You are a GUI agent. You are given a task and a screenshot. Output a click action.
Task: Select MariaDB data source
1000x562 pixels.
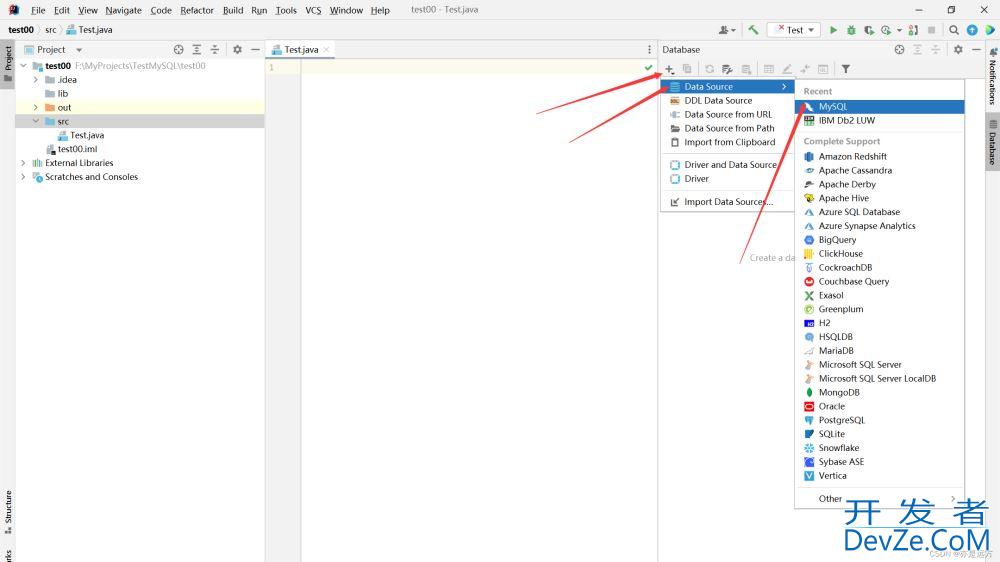pos(879,350)
